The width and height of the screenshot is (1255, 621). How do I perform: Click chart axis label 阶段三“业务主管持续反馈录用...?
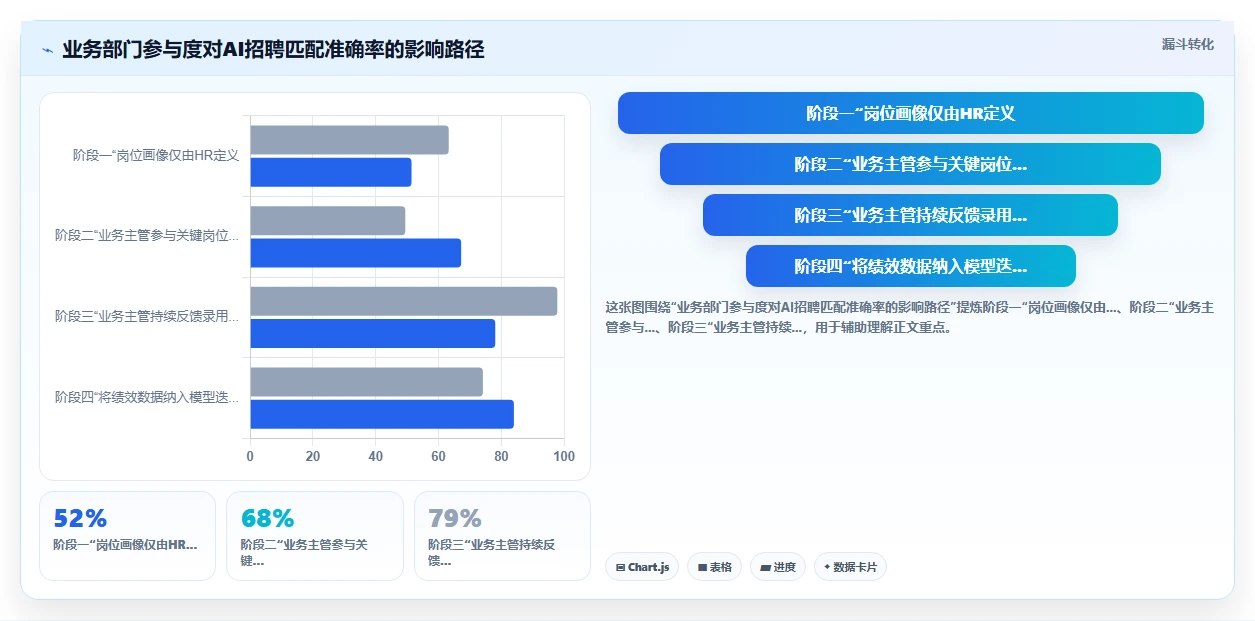point(147,316)
